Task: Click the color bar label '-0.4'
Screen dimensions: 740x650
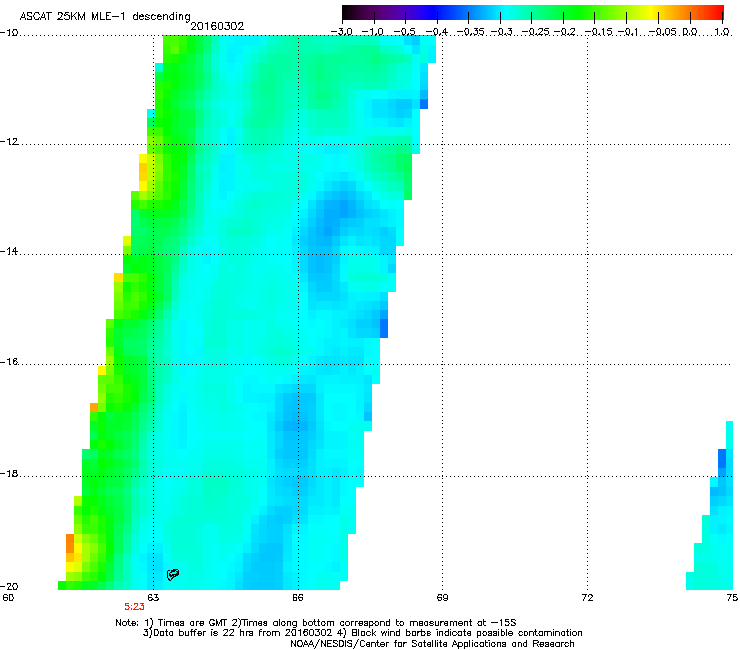Action: point(437,32)
